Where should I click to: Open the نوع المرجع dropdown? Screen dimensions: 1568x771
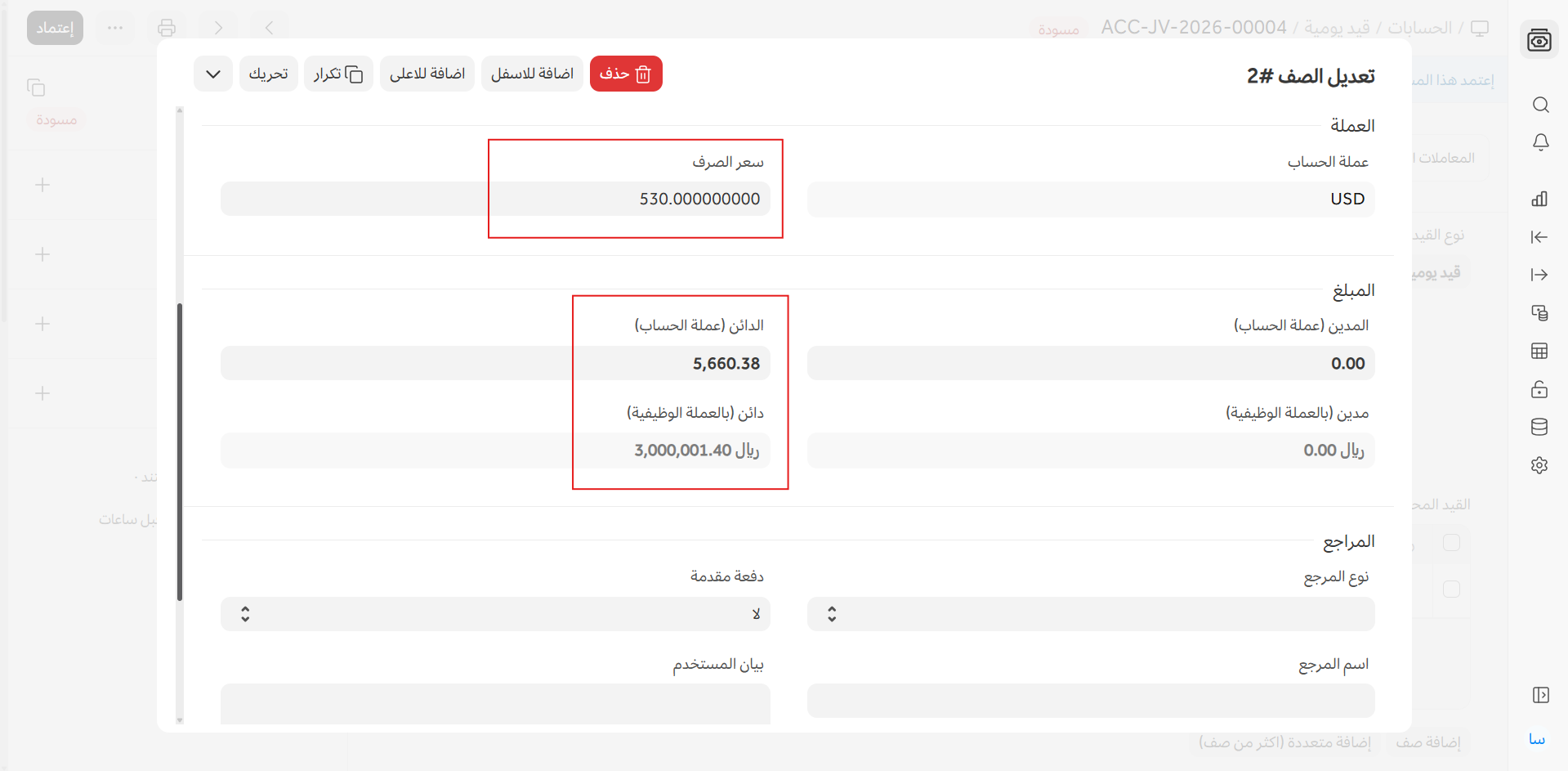1090,614
